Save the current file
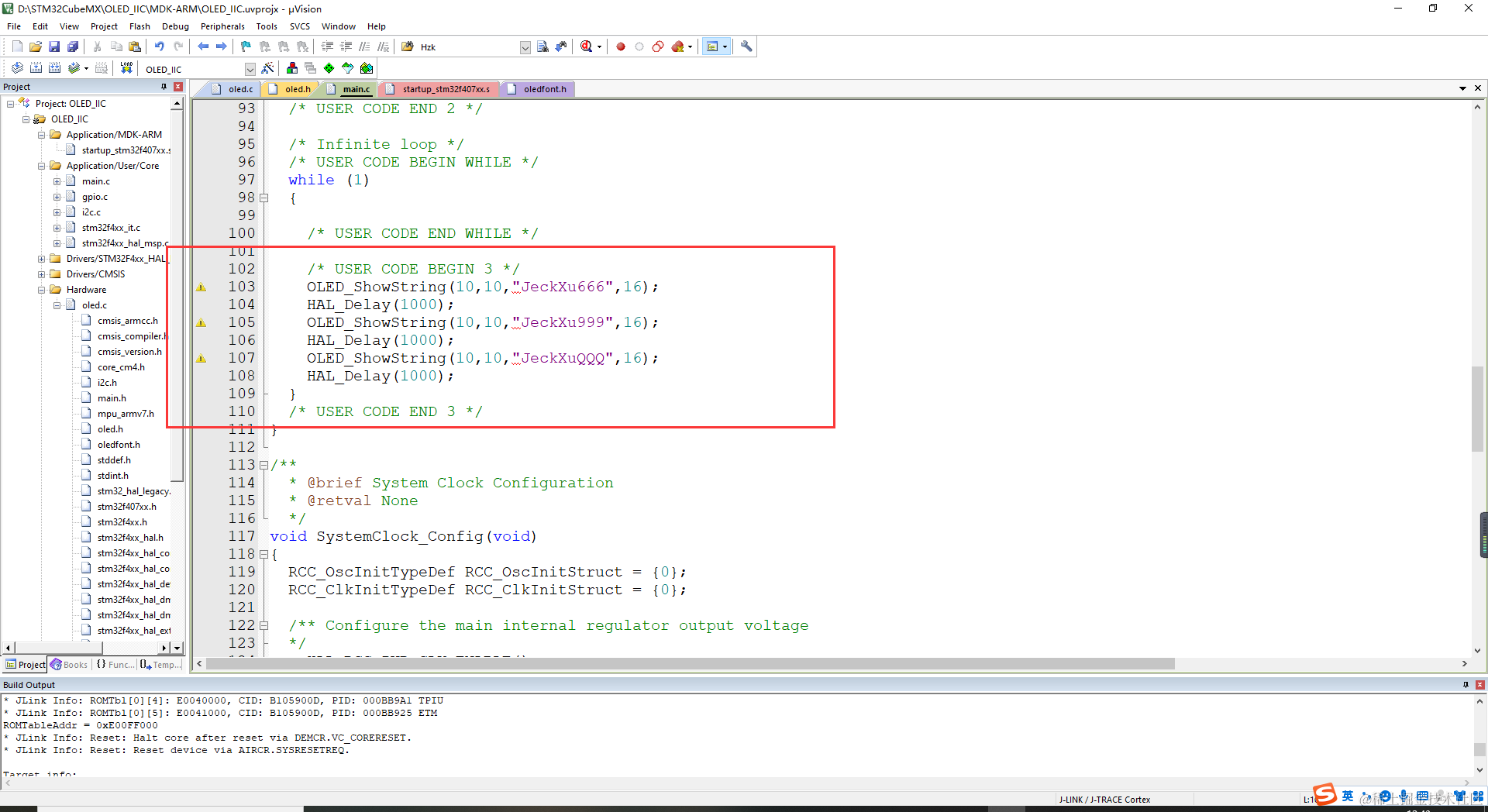This screenshot has height=812, width=1488. (54, 46)
